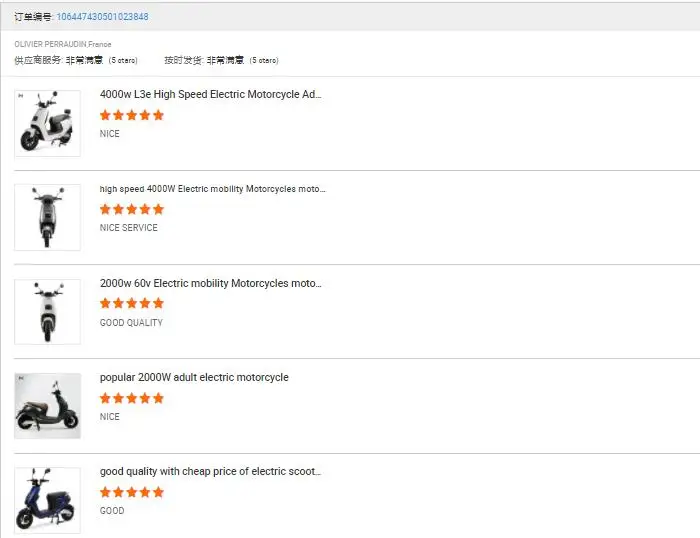Open 'good quality with cheap price' title
This screenshot has height=538, width=700.
tap(210, 471)
